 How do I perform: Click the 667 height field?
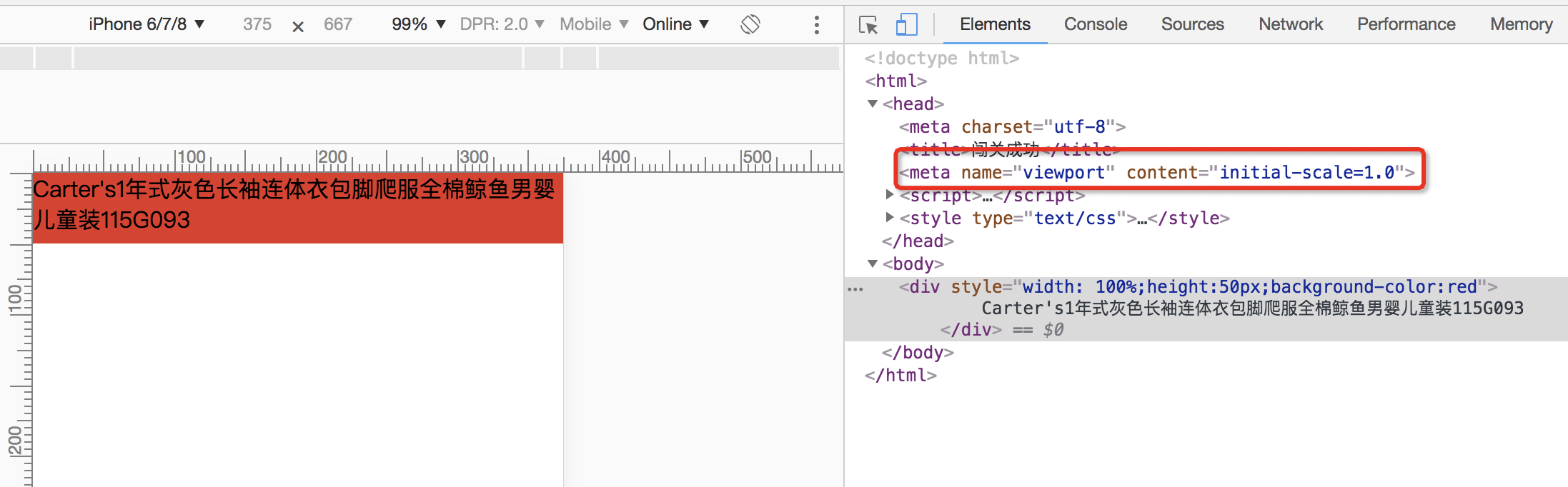tap(338, 24)
